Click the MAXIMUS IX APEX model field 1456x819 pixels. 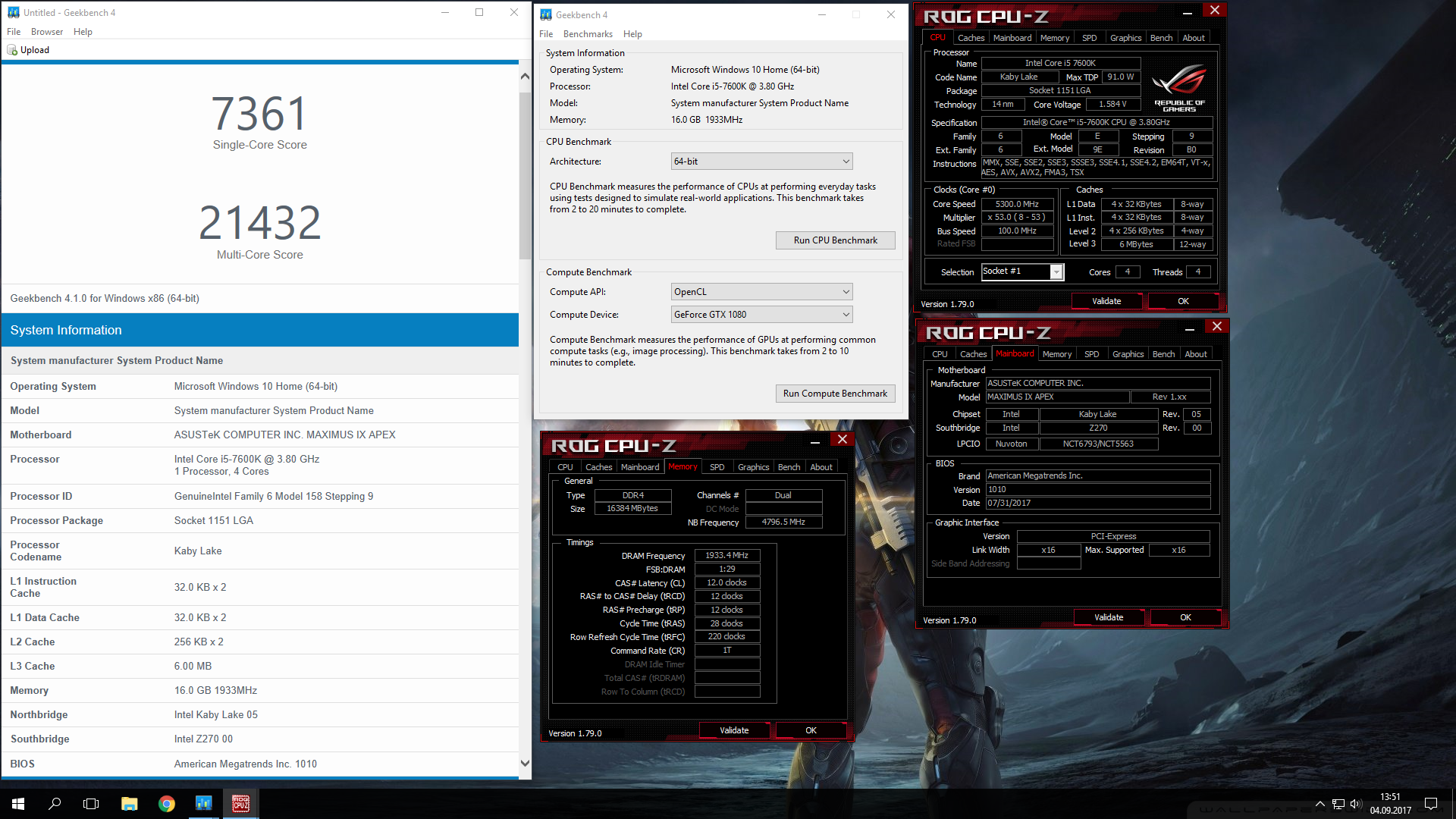(1057, 397)
